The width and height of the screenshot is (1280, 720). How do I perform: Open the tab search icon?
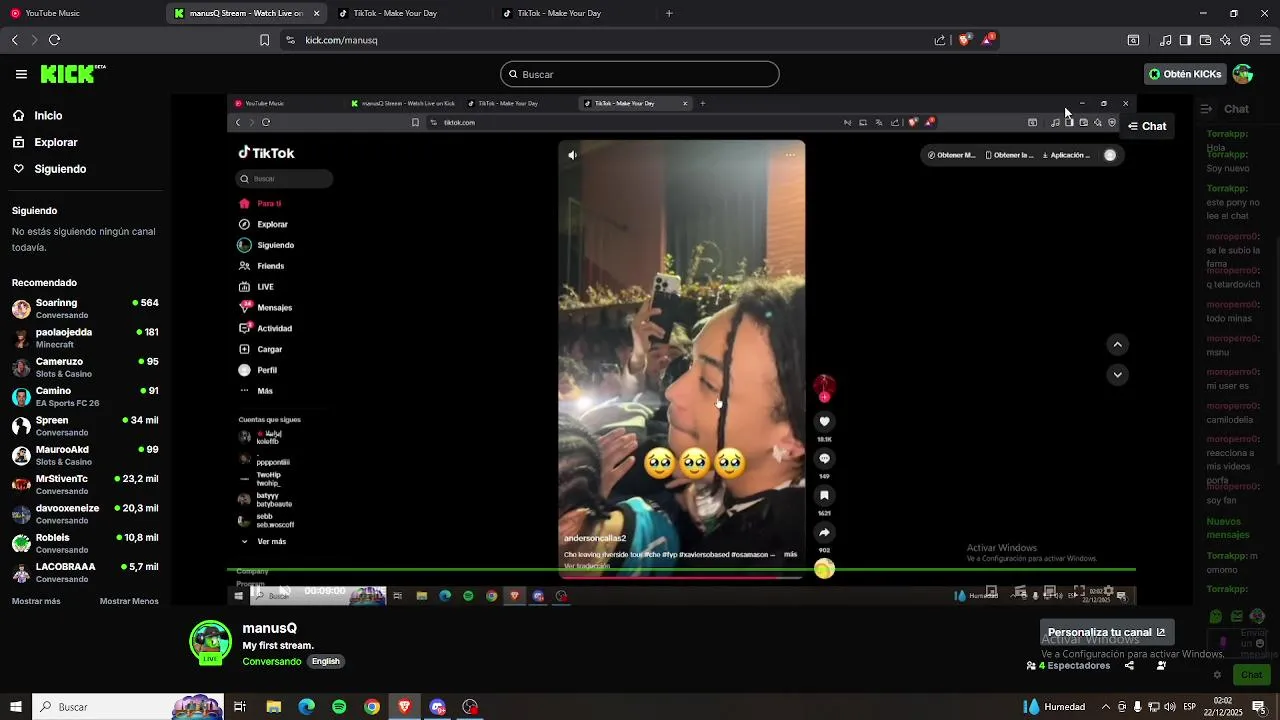pos(1133,40)
